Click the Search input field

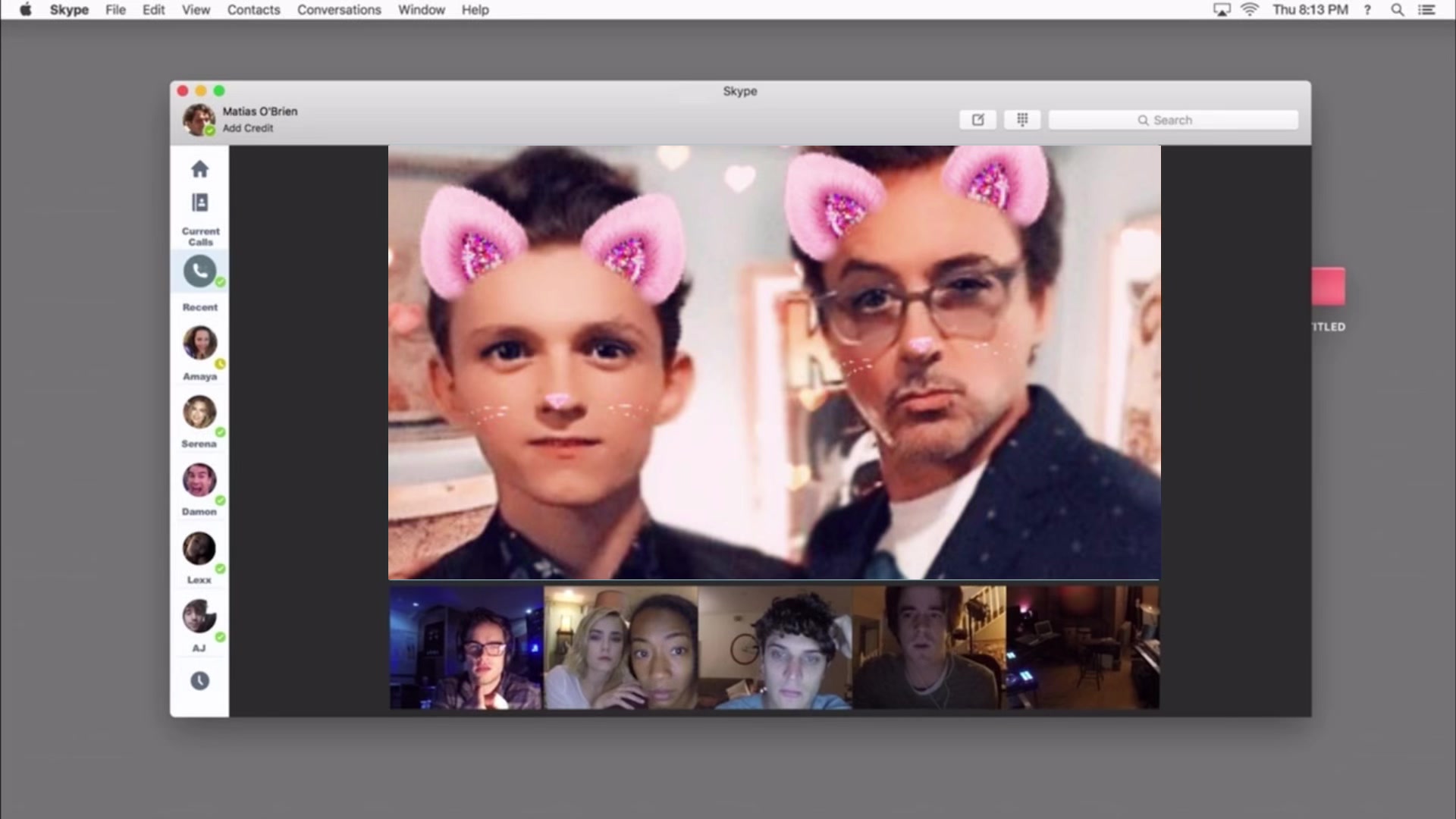(x=1173, y=120)
